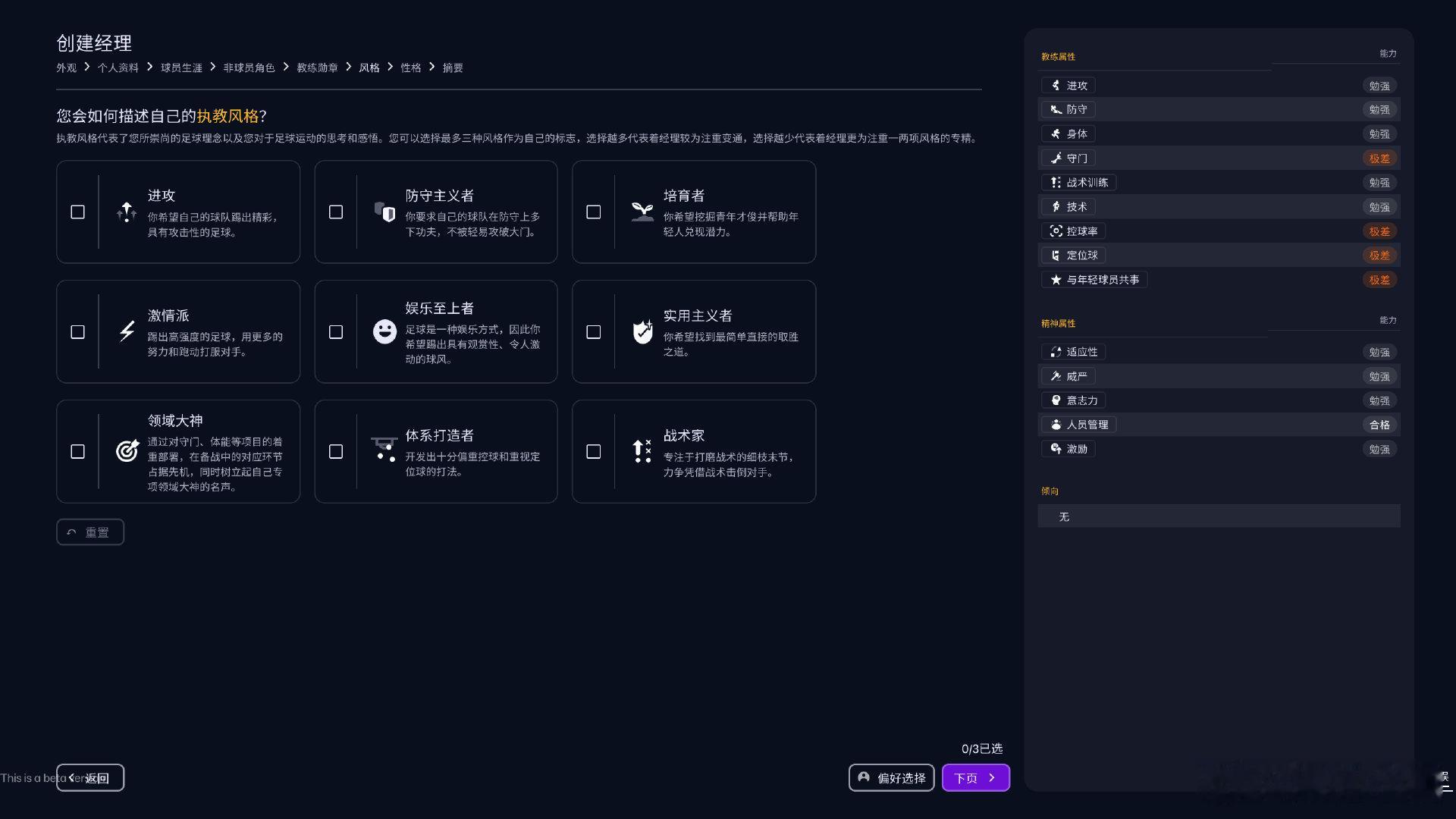Tick the 进攻 style checkbox
Screen dimensions: 1456x819
77,212
